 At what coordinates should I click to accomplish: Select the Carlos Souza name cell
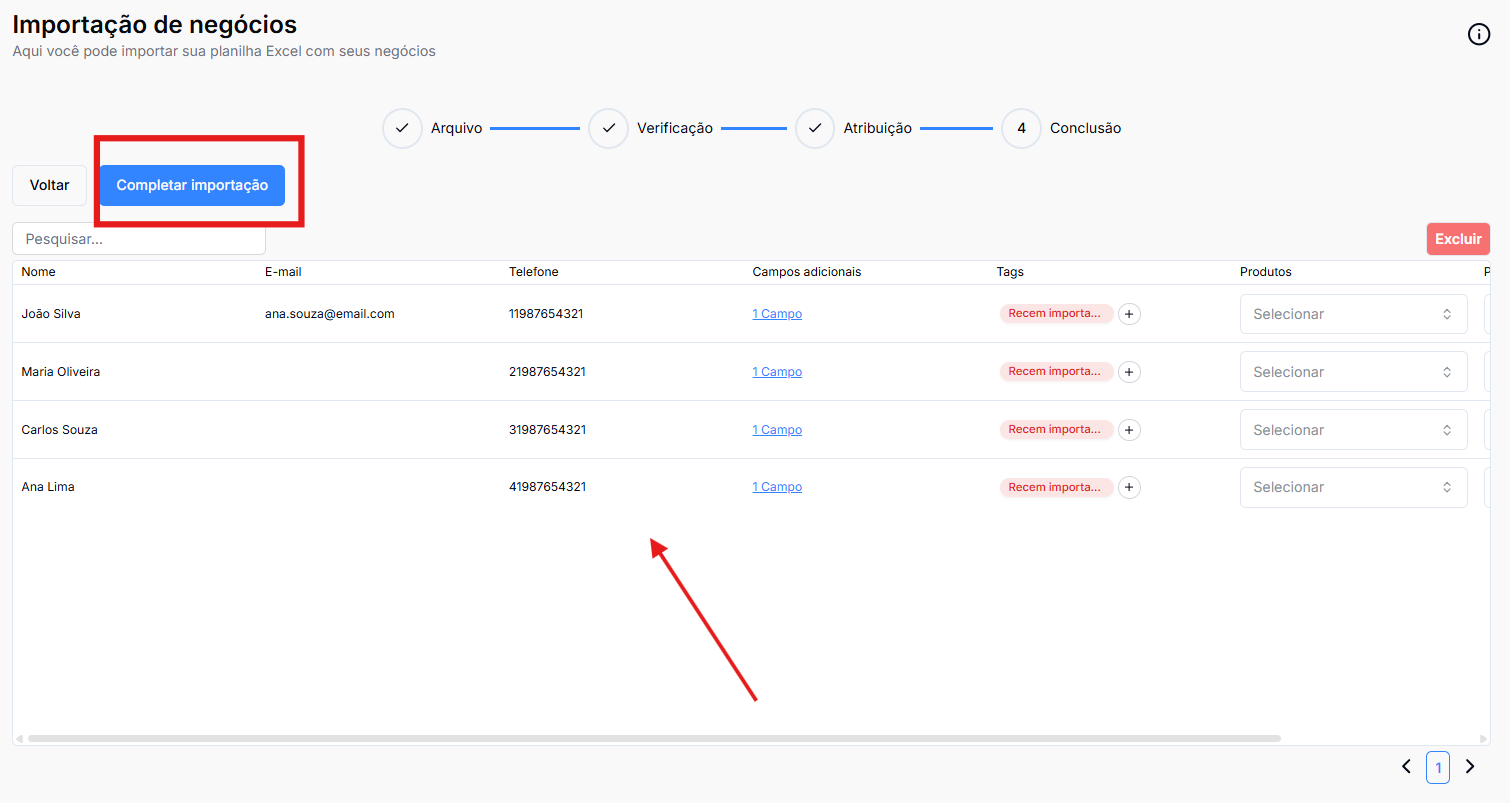[59, 430]
